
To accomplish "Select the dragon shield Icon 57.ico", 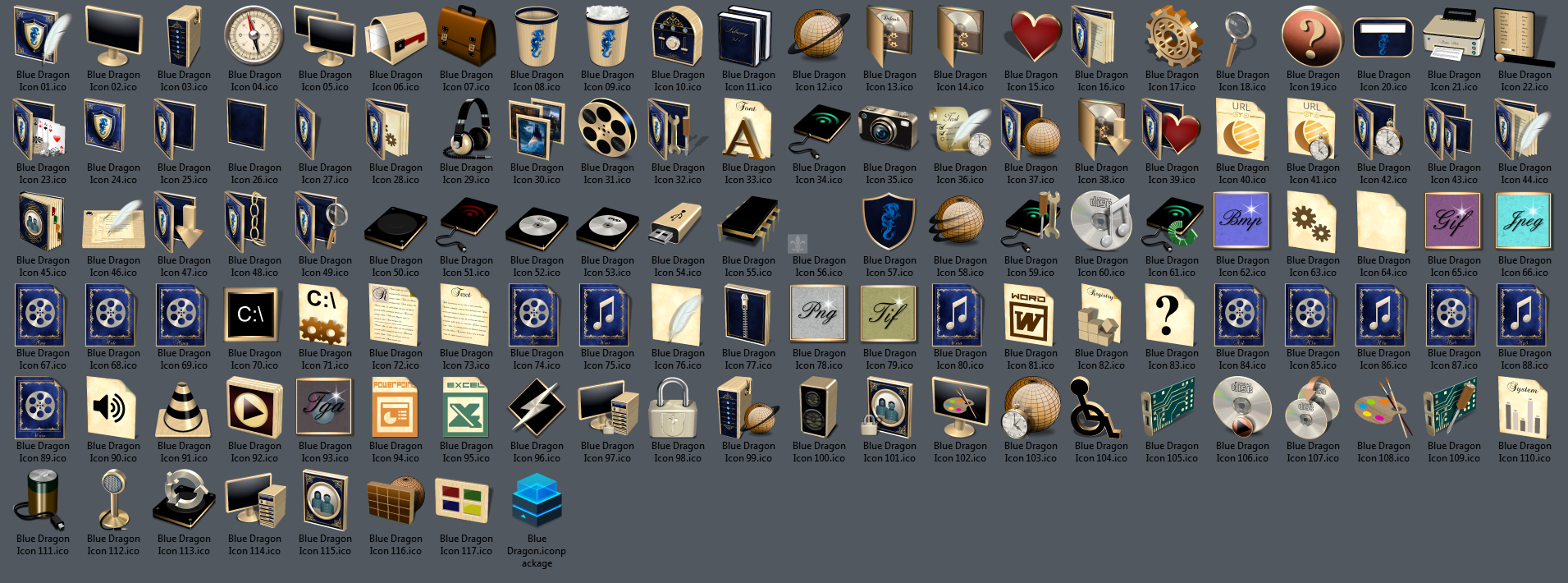I will (x=889, y=222).
